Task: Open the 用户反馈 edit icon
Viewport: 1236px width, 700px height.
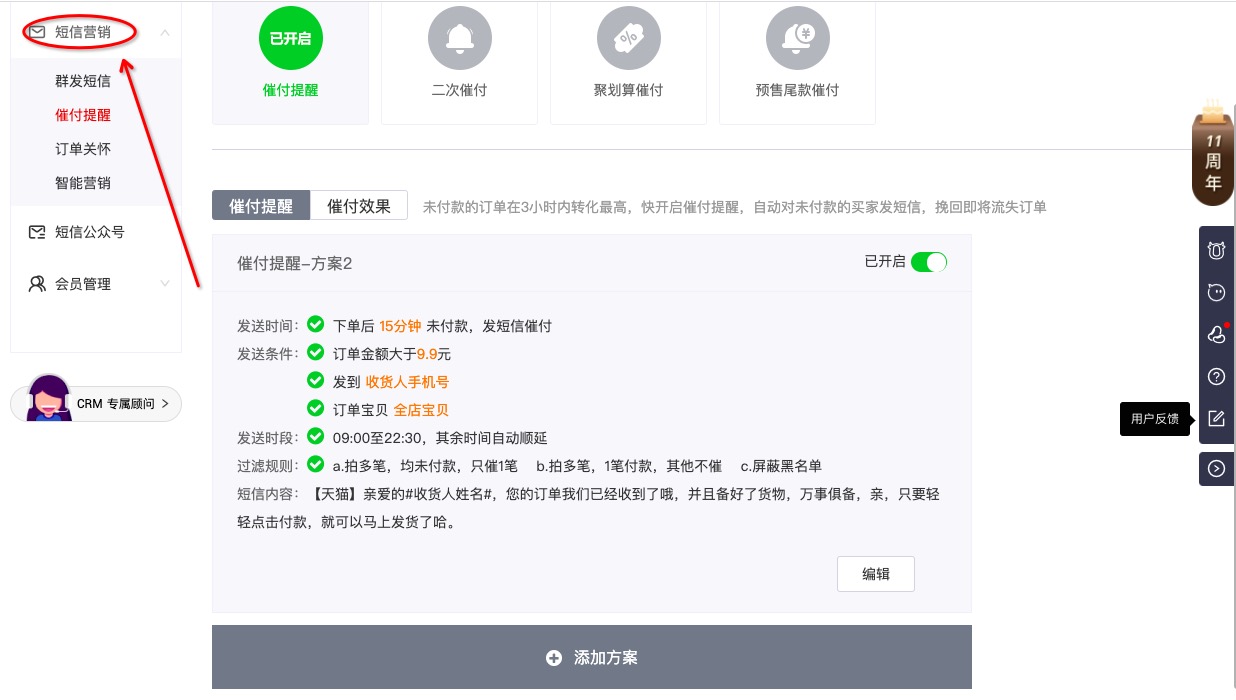Action: (x=1216, y=419)
